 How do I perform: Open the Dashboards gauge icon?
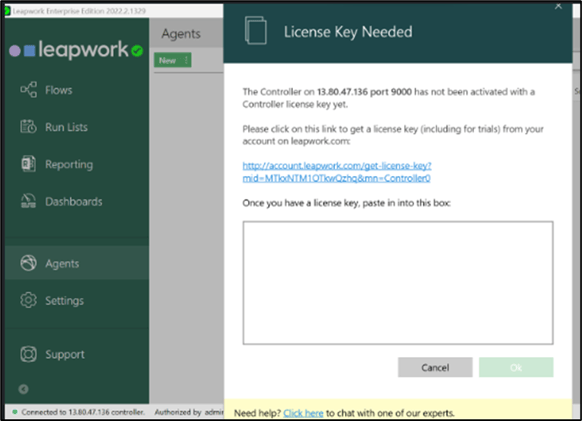29,201
